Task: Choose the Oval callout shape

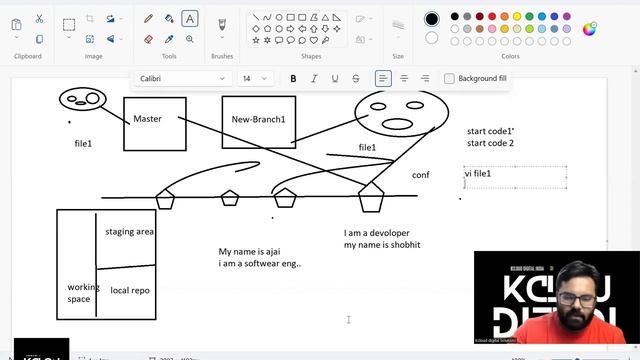Action: pyautogui.click(x=291, y=40)
